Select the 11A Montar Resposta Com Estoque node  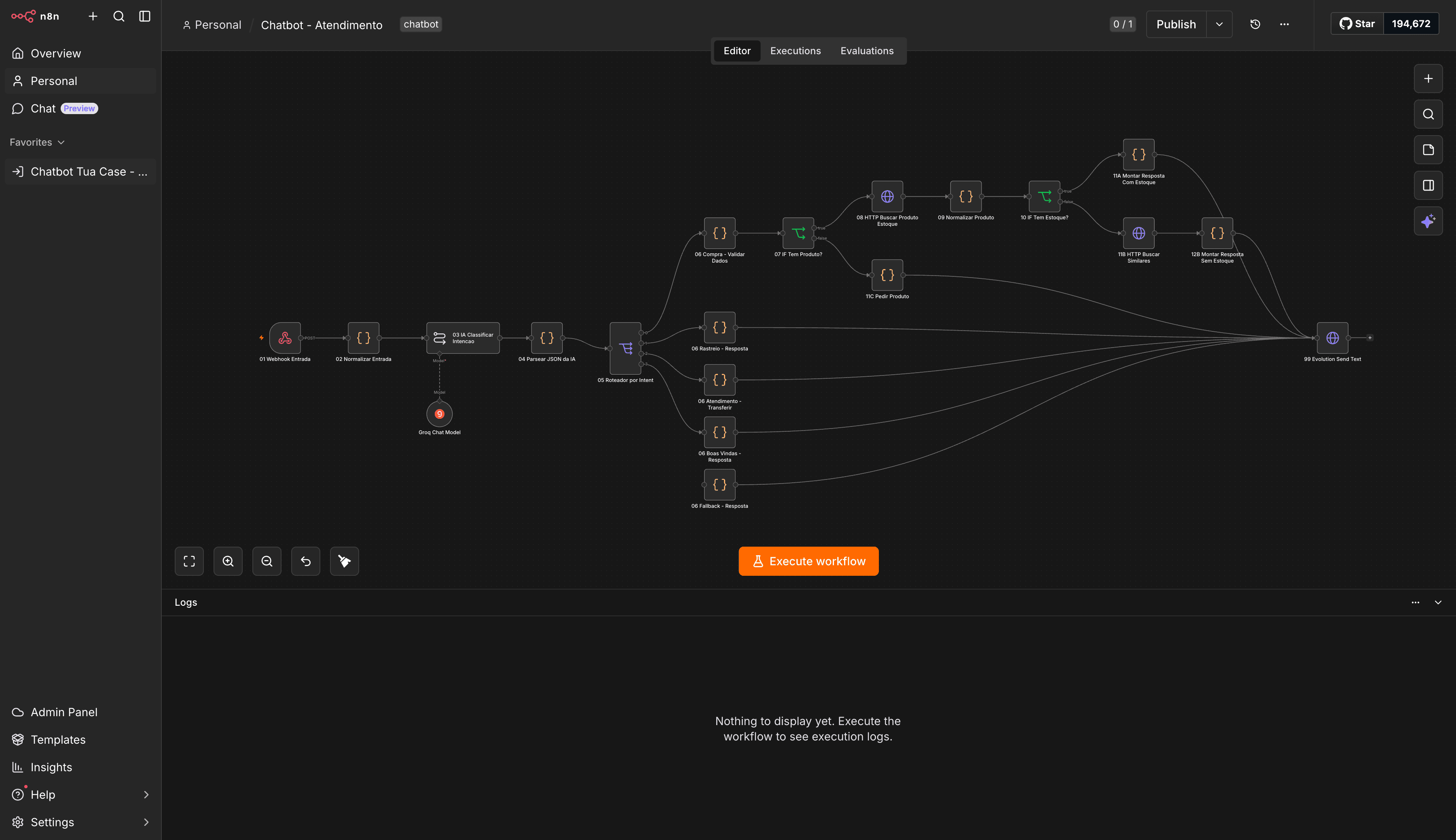pyautogui.click(x=1139, y=155)
